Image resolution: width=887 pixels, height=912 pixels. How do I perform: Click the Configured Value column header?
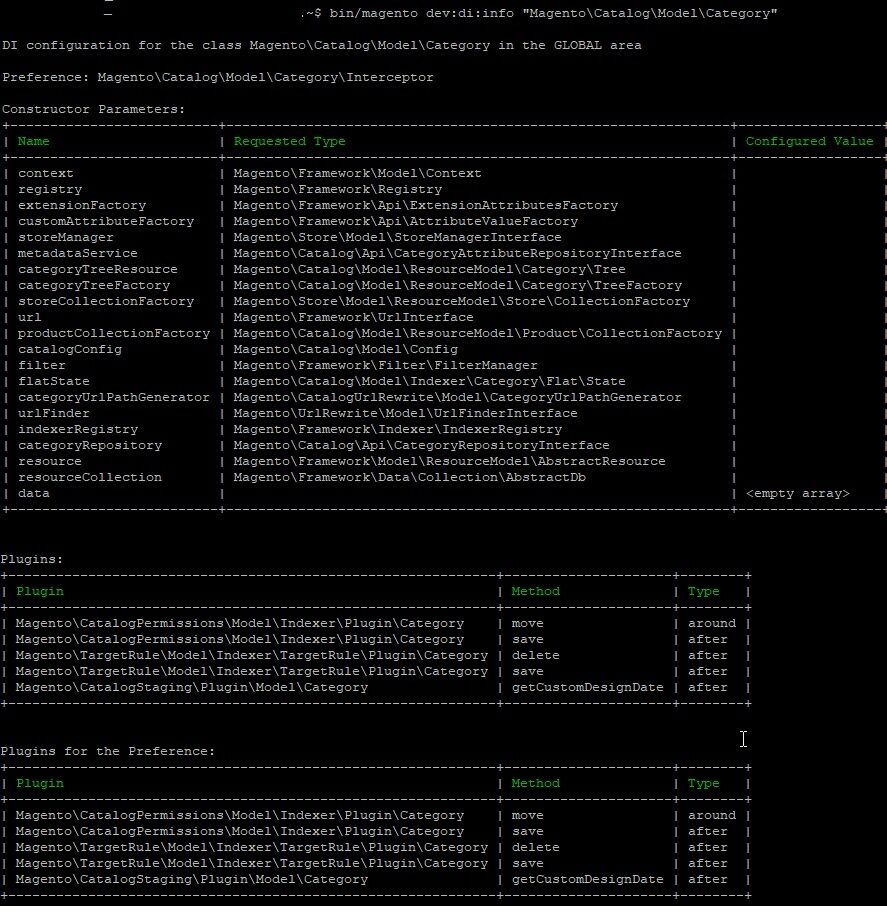810,141
